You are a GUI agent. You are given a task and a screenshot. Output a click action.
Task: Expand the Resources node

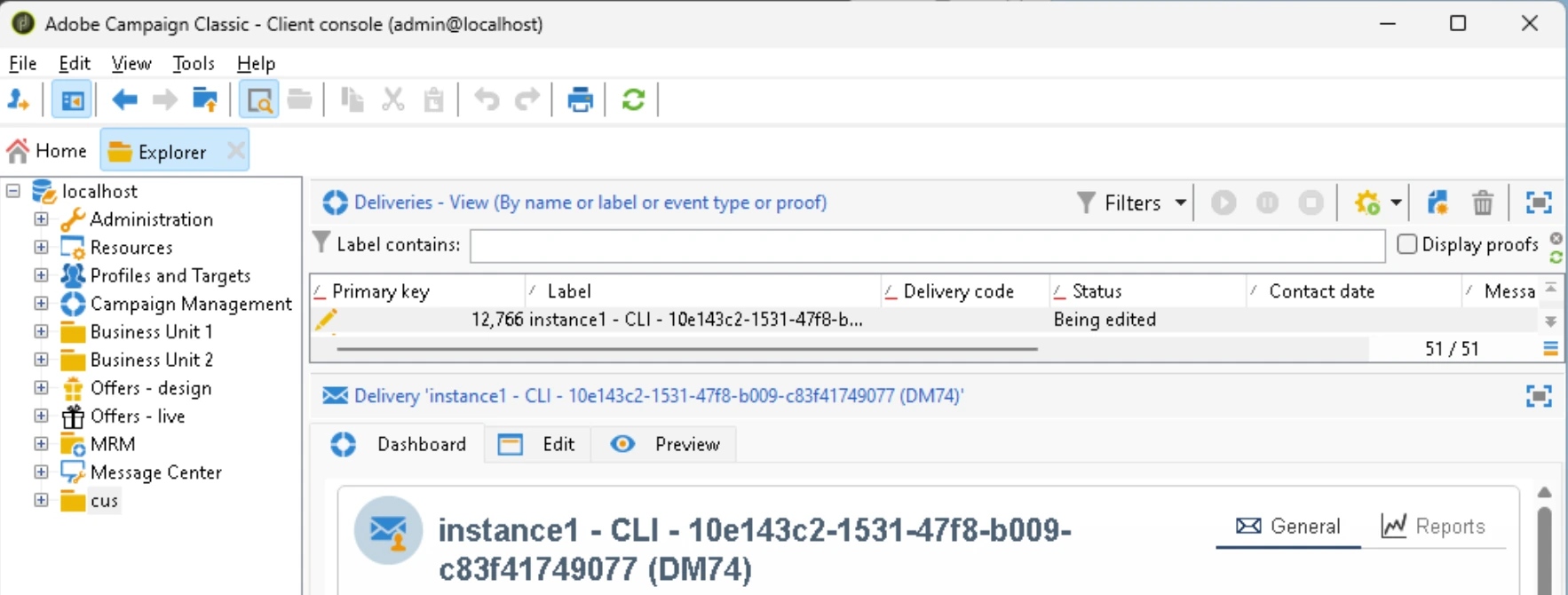click(x=41, y=247)
